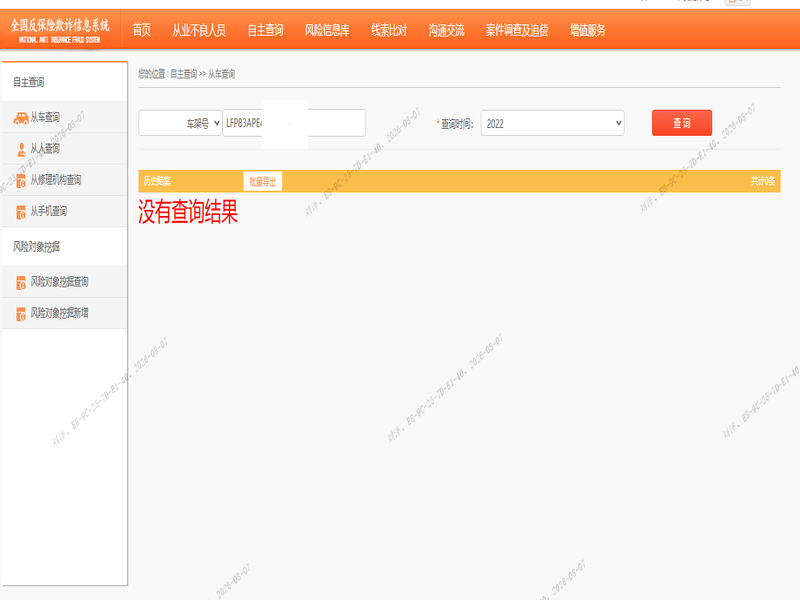Select 从车查询 in the sidebar
The height and width of the screenshot is (600, 800).
coord(65,117)
